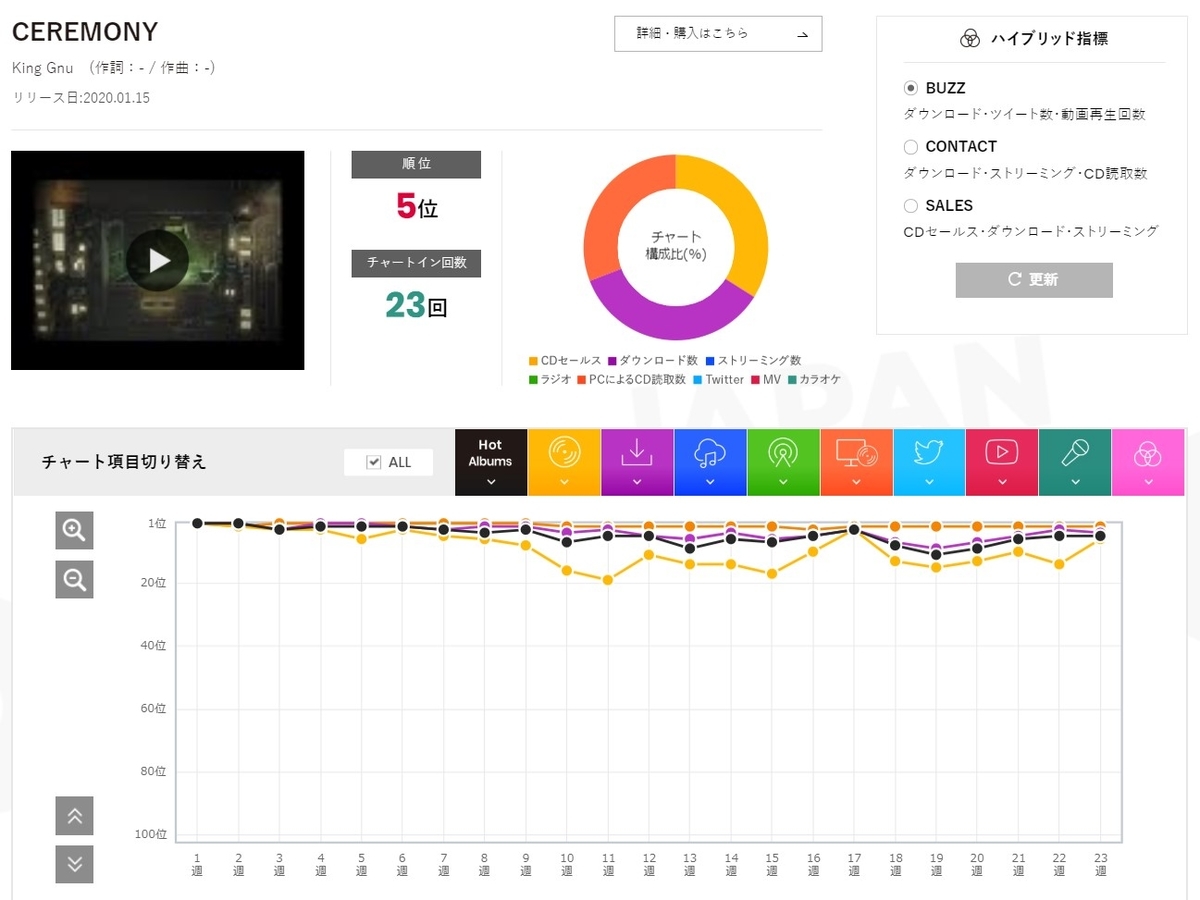Select the purple download arrow icon
Viewport: 1200px width, 900px height.
point(637,453)
